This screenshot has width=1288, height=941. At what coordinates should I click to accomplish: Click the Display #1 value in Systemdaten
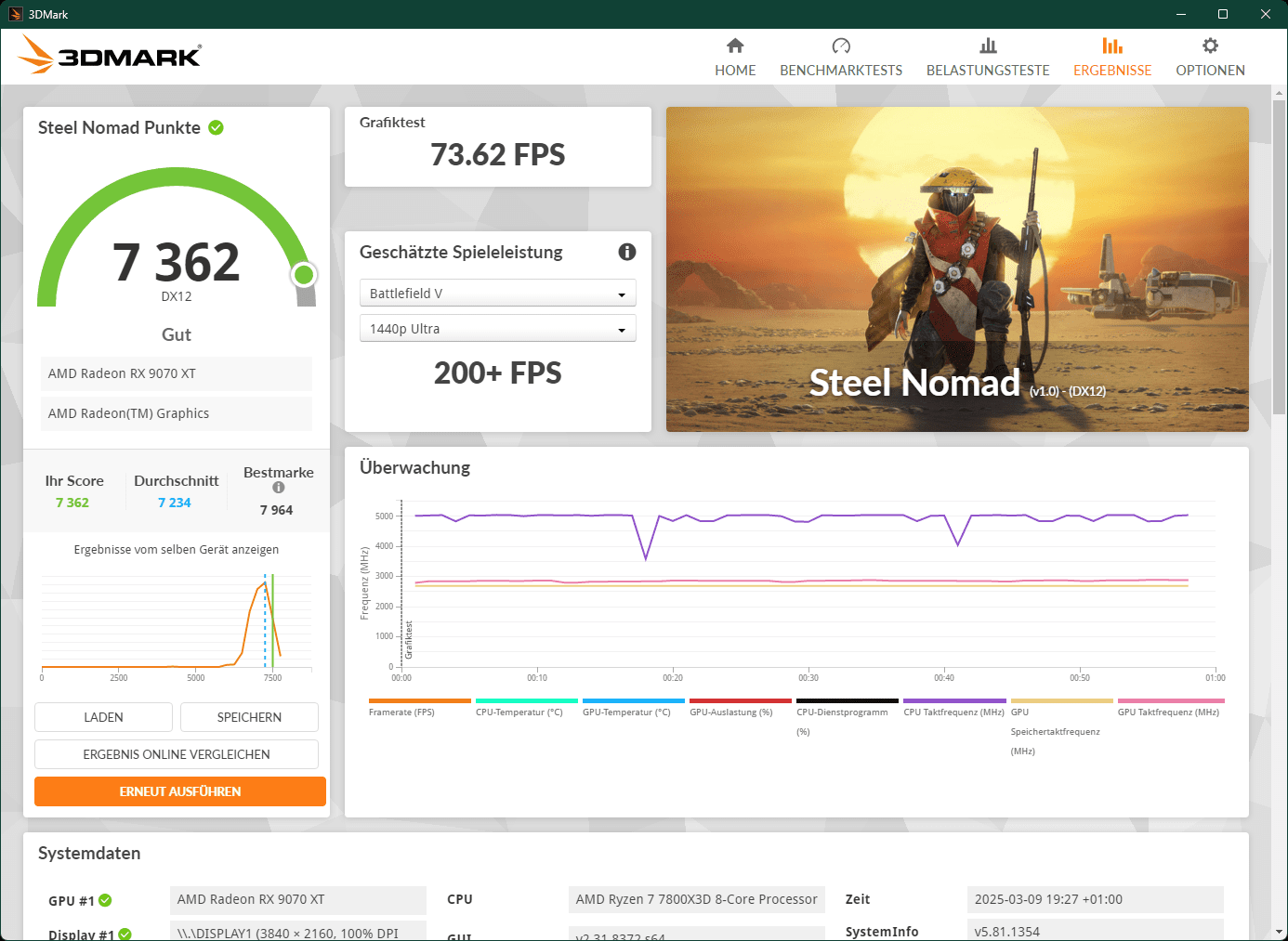click(x=298, y=932)
